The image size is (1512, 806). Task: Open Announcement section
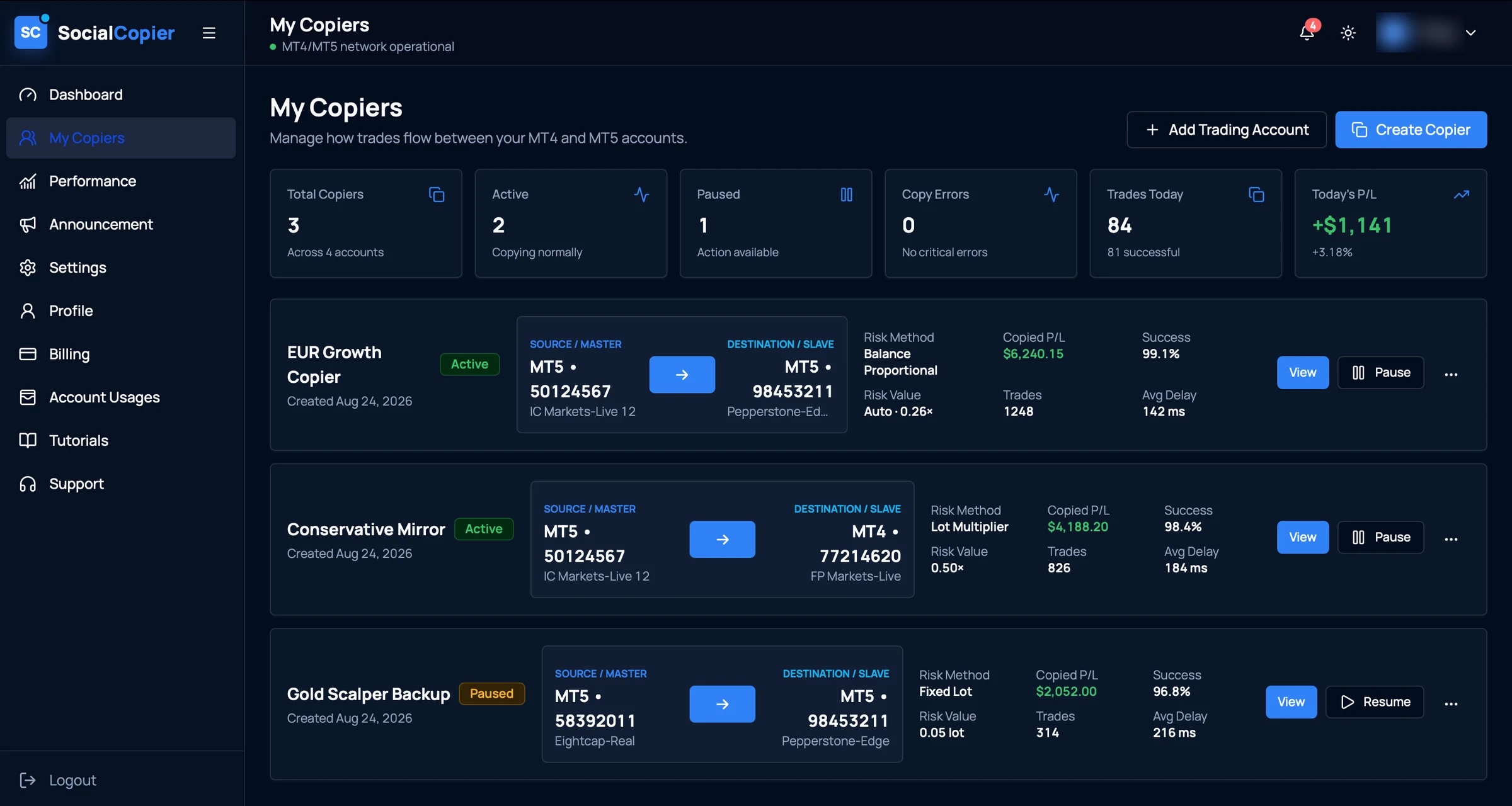(x=121, y=224)
